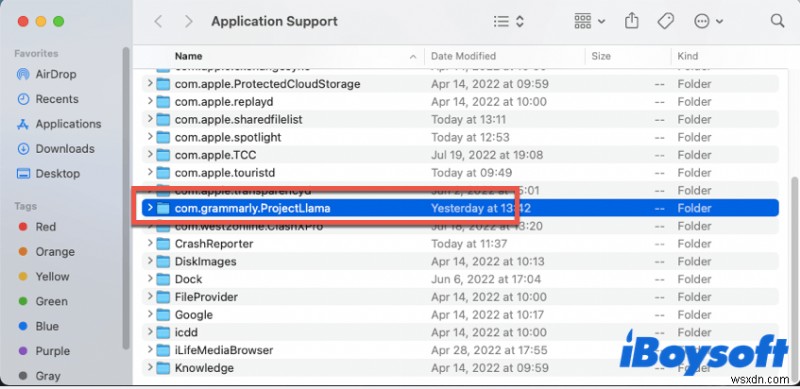
Task: Open the list view switcher
Action: [x=509, y=21]
